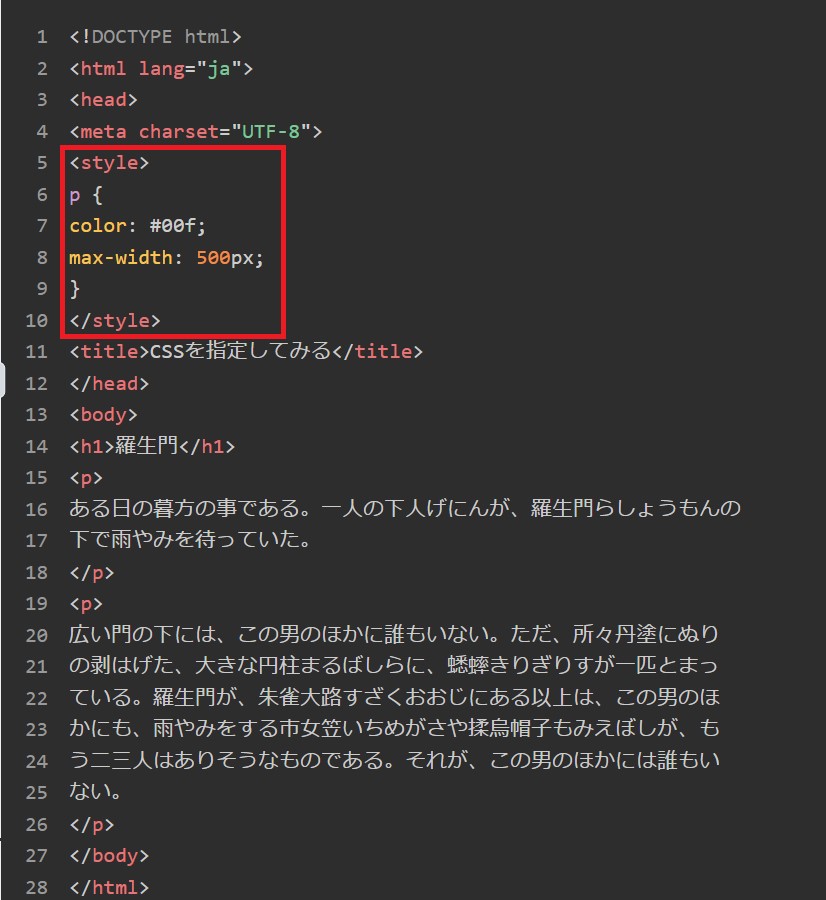This screenshot has width=826, height=900.
Task: Click the 羅生門 heading text in h1
Action: point(147,445)
